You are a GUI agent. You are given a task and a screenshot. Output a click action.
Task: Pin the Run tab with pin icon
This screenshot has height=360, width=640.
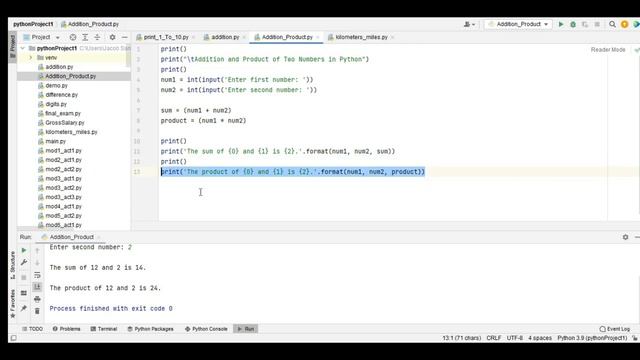coord(24,308)
